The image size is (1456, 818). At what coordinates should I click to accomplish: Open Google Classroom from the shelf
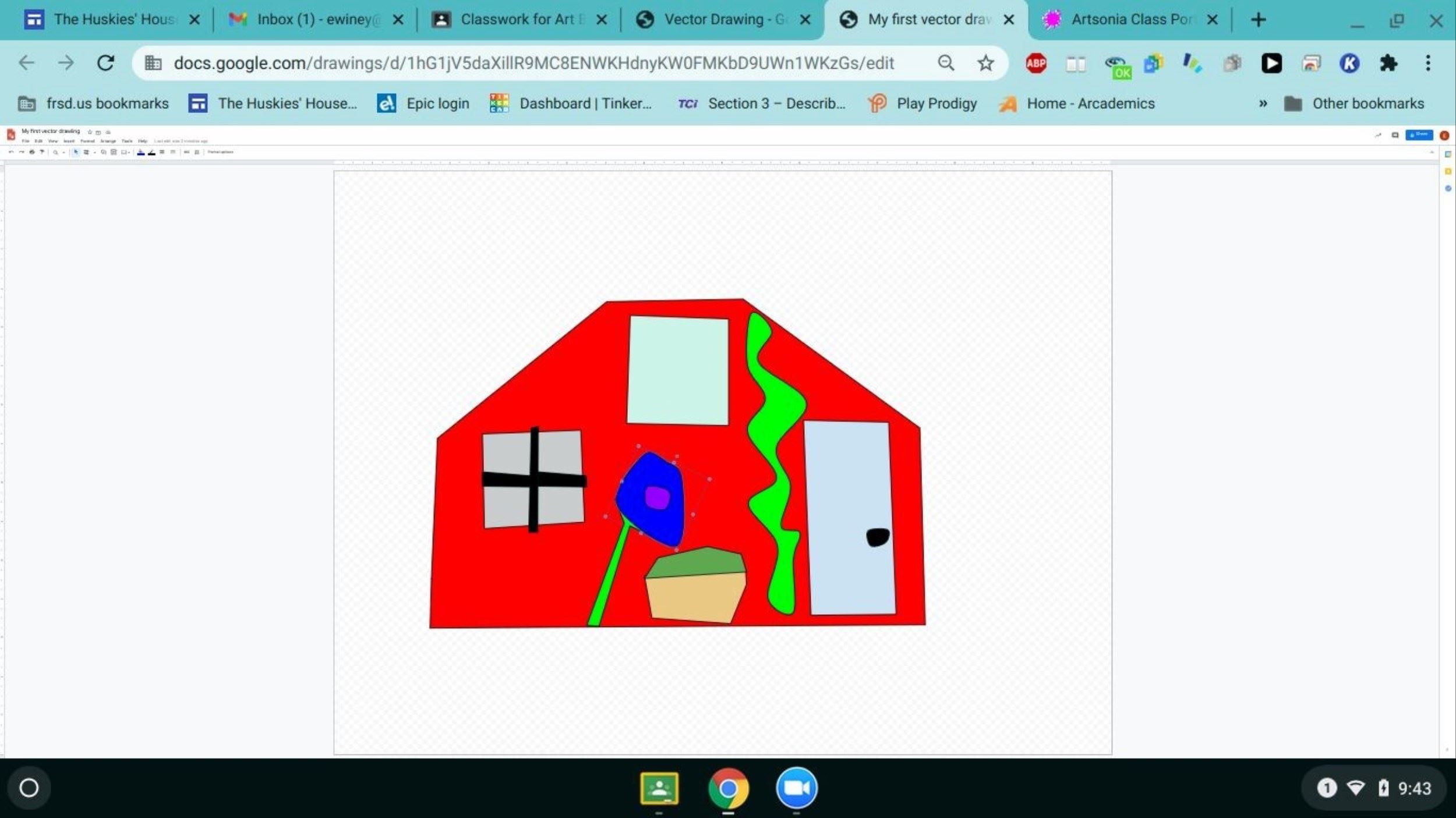(659, 788)
